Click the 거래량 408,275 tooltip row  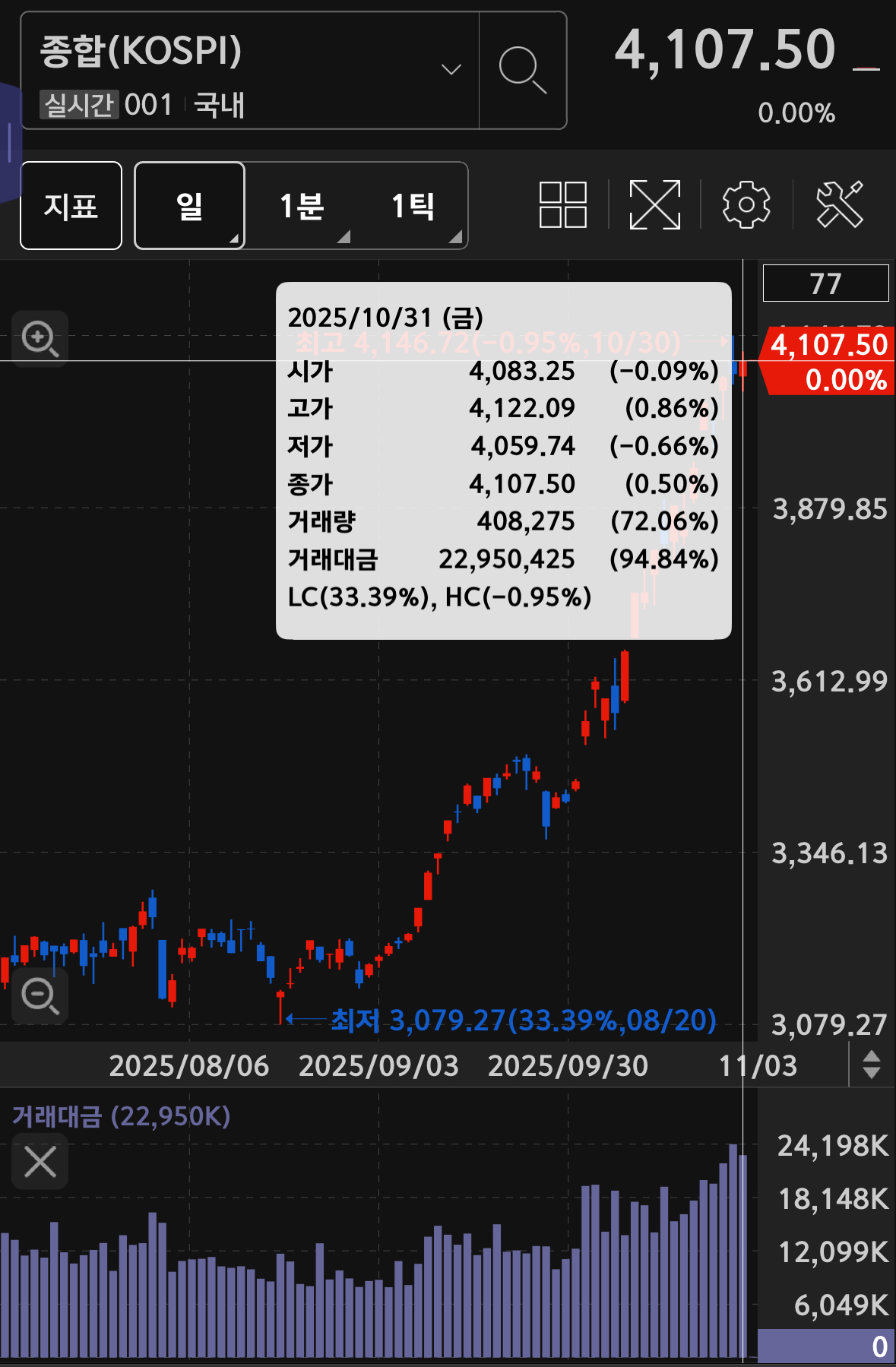click(503, 521)
